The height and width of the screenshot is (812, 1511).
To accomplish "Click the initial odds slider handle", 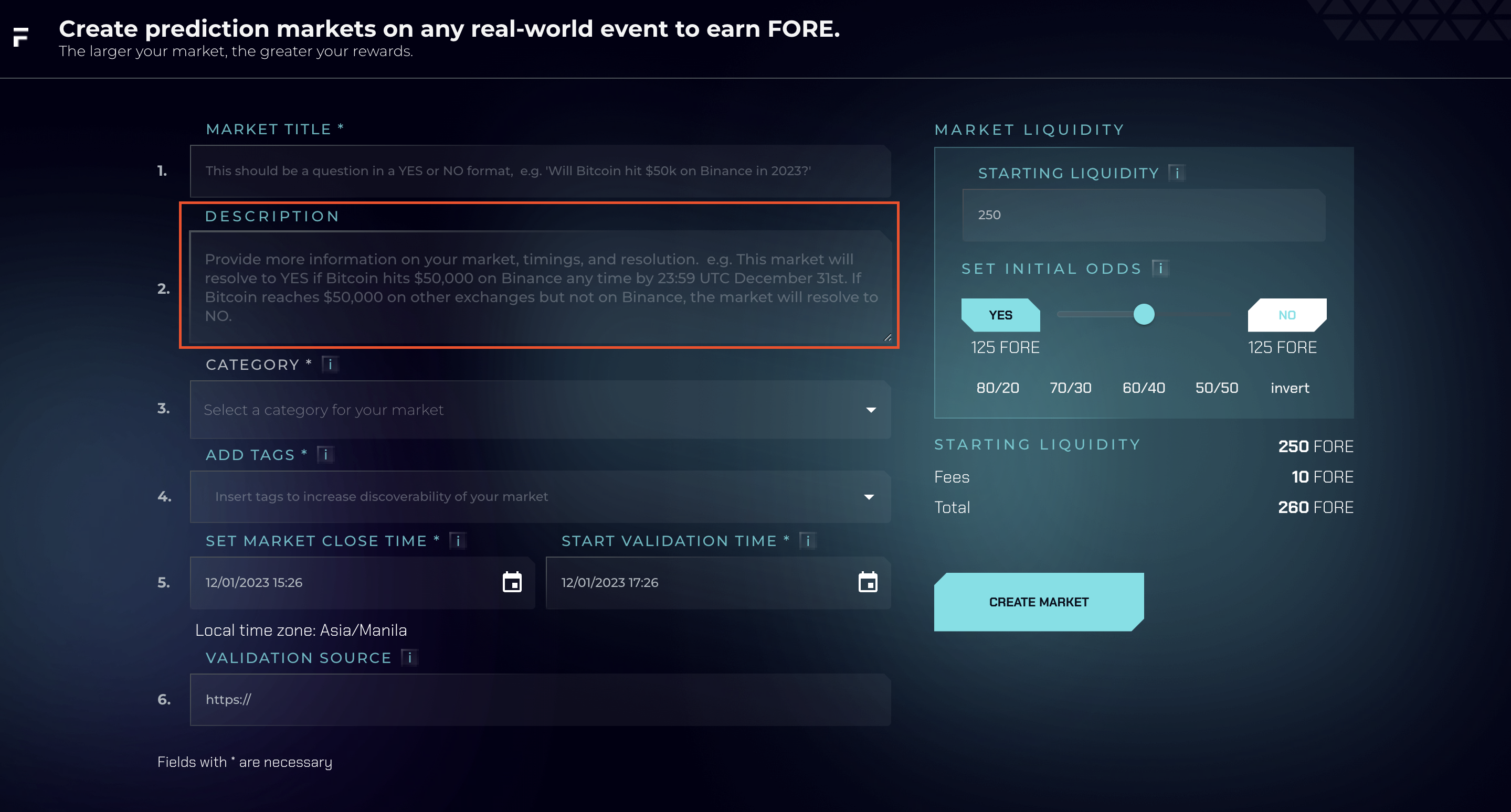I will [x=1143, y=314].
